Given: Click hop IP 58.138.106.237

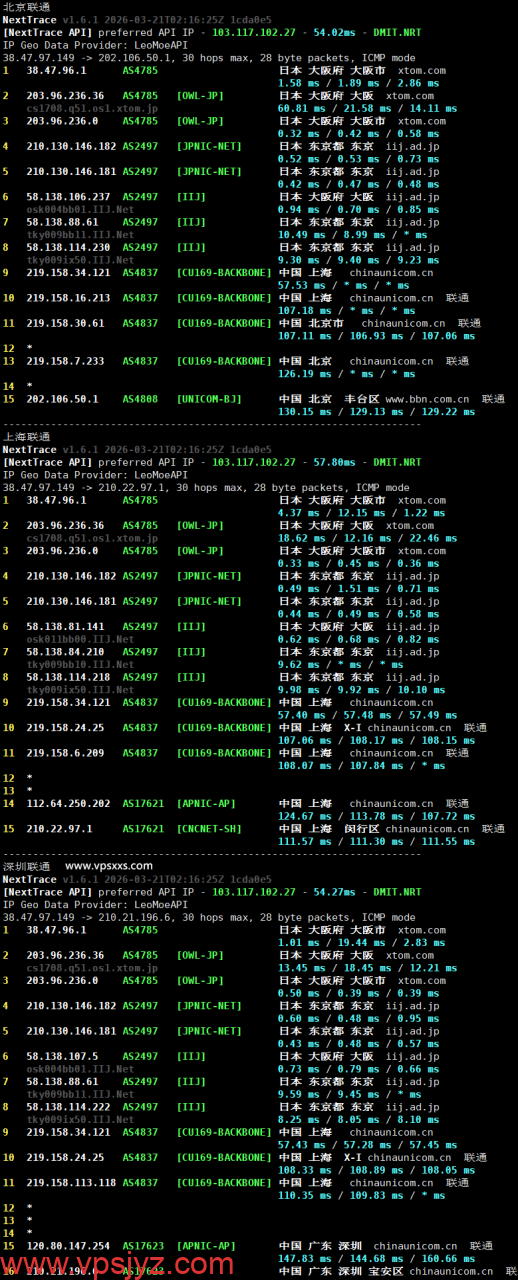Looking at the screenshot, I should pos(68,197).
